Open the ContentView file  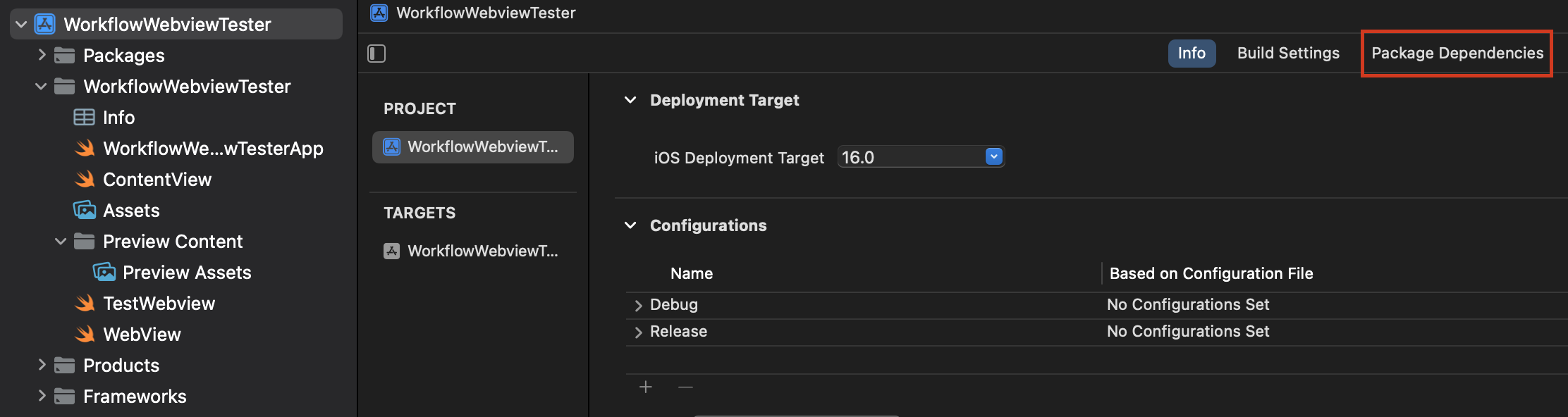(157, 179)
